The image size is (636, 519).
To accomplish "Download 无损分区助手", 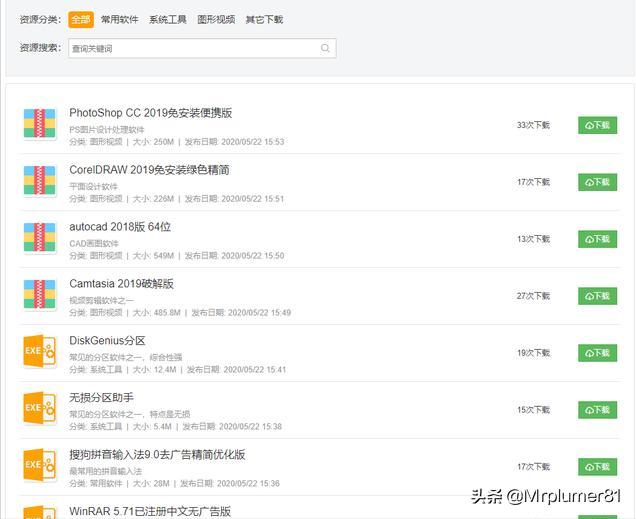I will coord(597,410).
